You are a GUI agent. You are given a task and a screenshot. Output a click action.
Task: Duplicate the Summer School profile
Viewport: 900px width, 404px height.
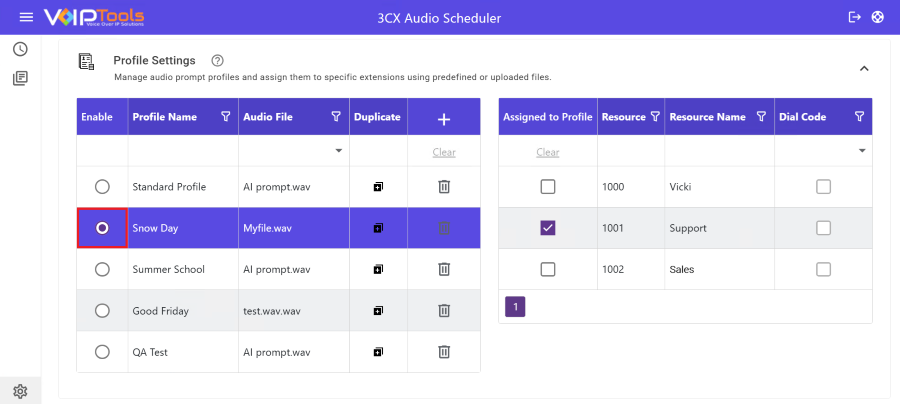(x=378, y=269)
